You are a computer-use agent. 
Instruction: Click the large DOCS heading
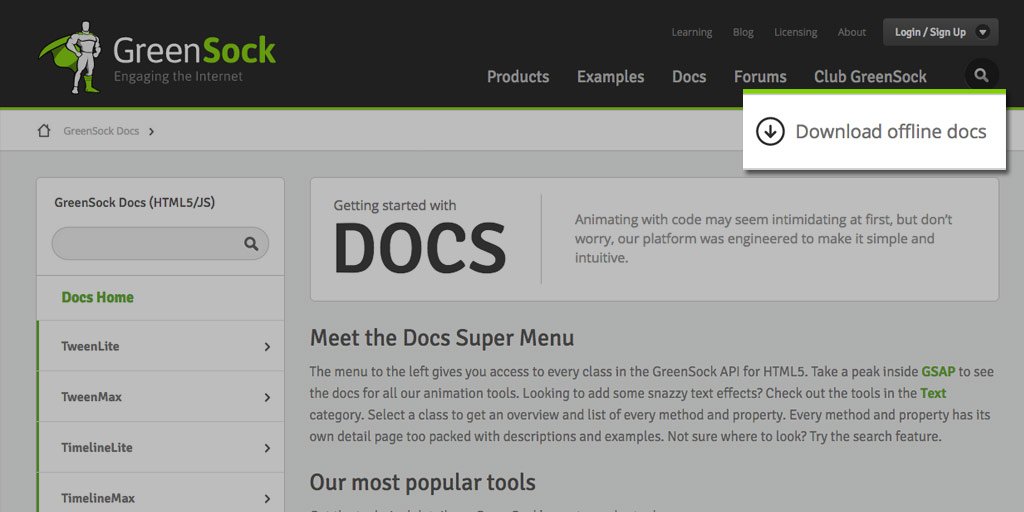pos(420,249)
